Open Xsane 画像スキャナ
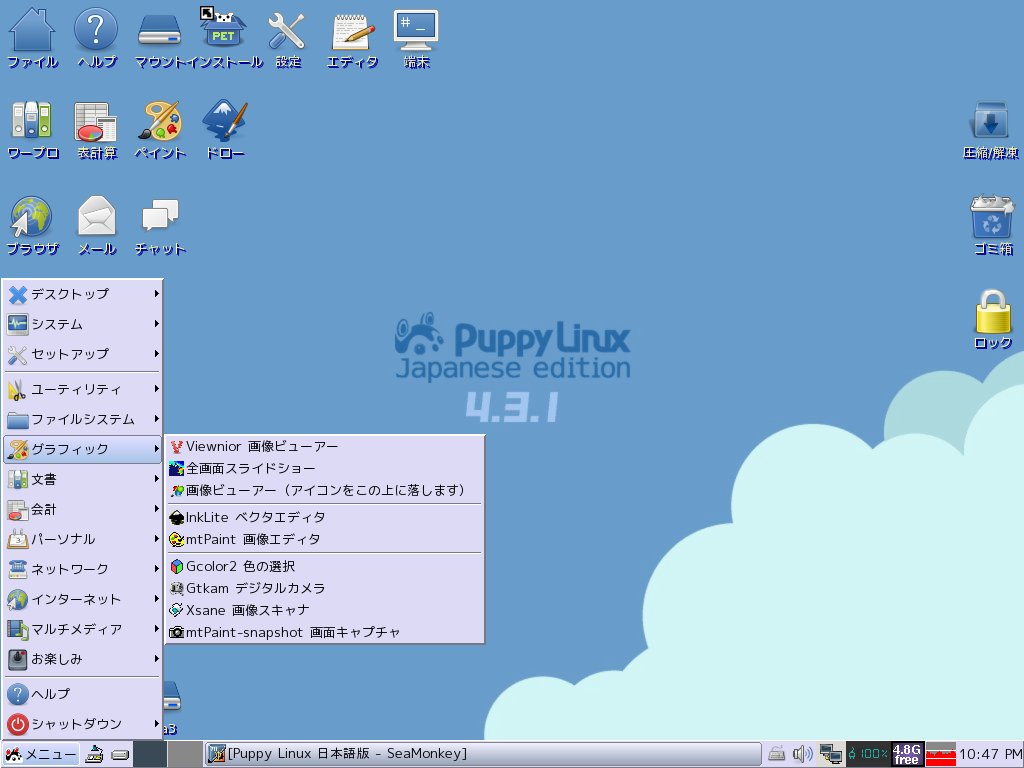Image resolution: width=1024 pixels, height=768 pixels. (325, 610)
